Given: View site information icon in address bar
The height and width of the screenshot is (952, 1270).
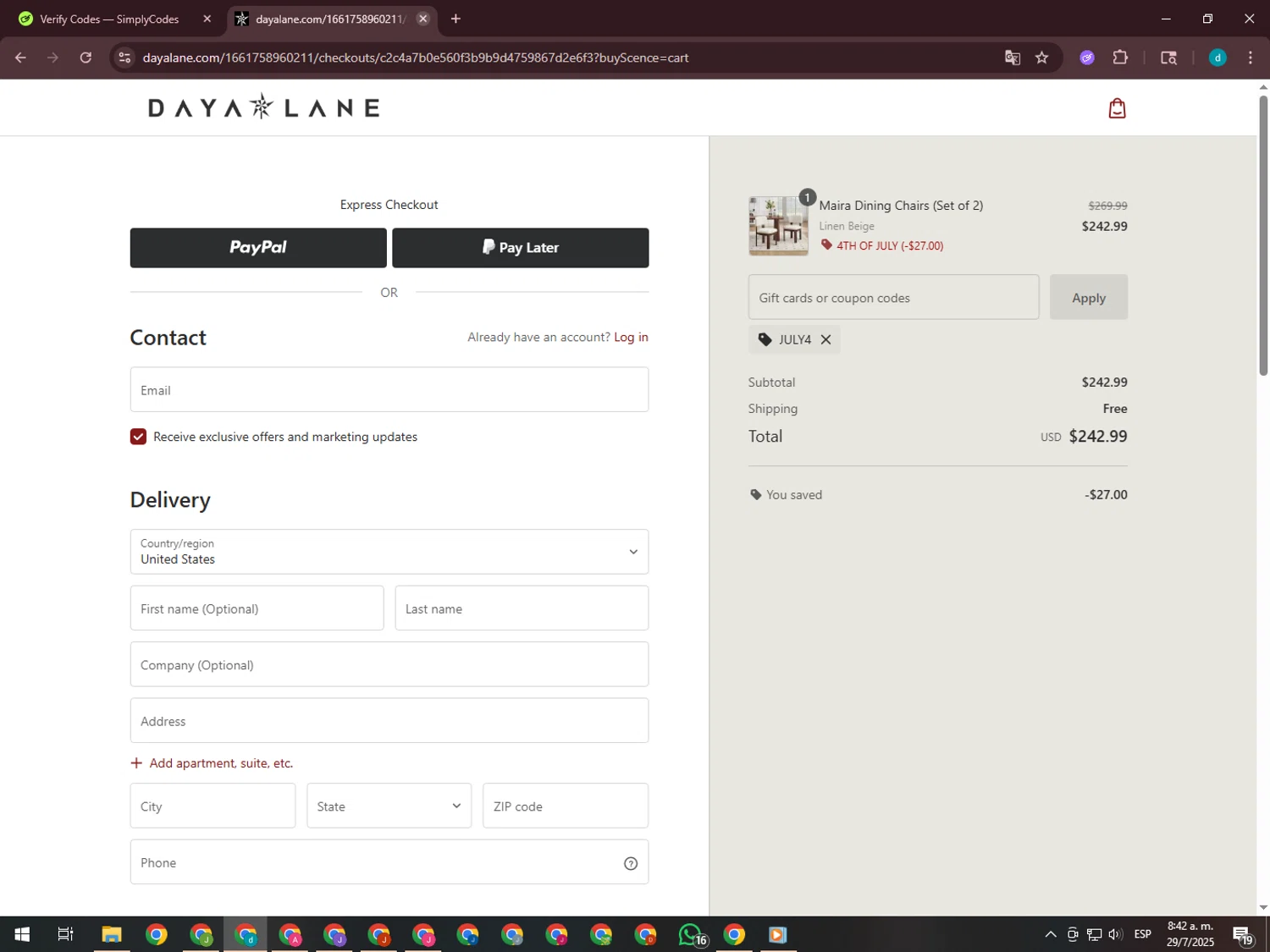Looking at the screenshot, I should pos(124,58).
